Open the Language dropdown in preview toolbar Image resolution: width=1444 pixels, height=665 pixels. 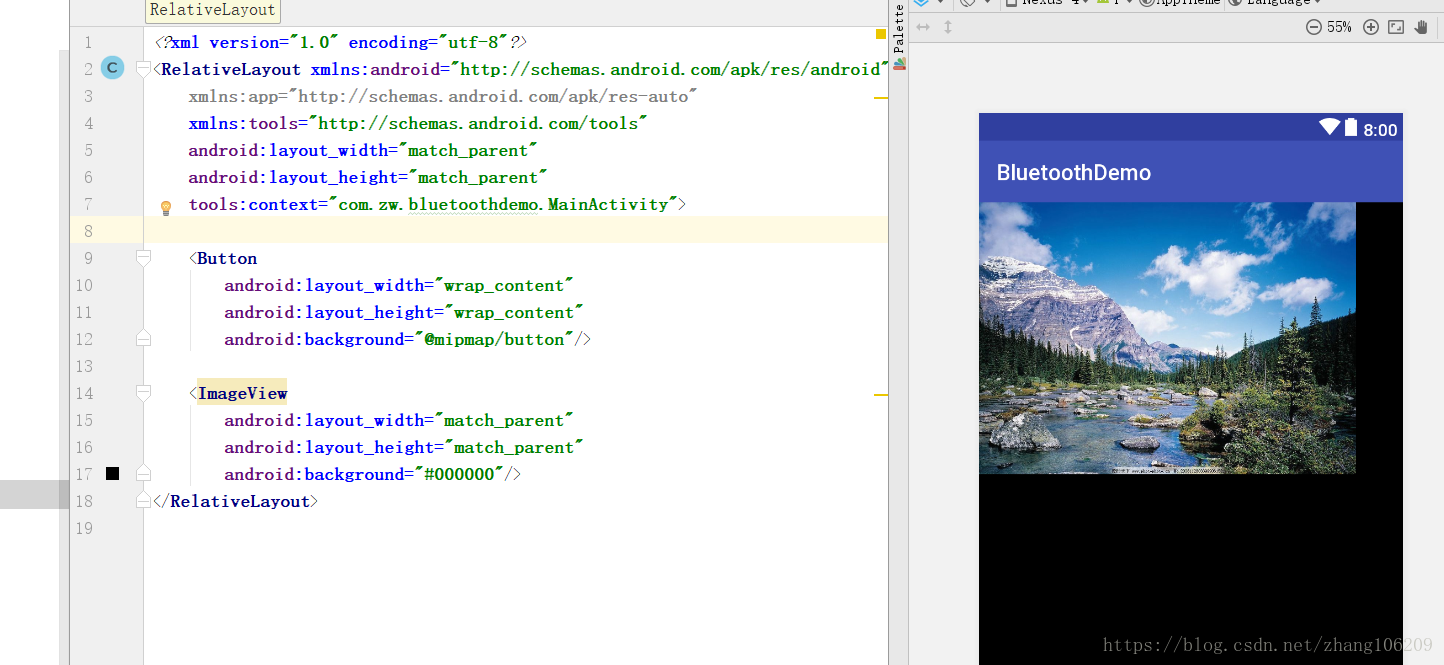[1275, 3]
